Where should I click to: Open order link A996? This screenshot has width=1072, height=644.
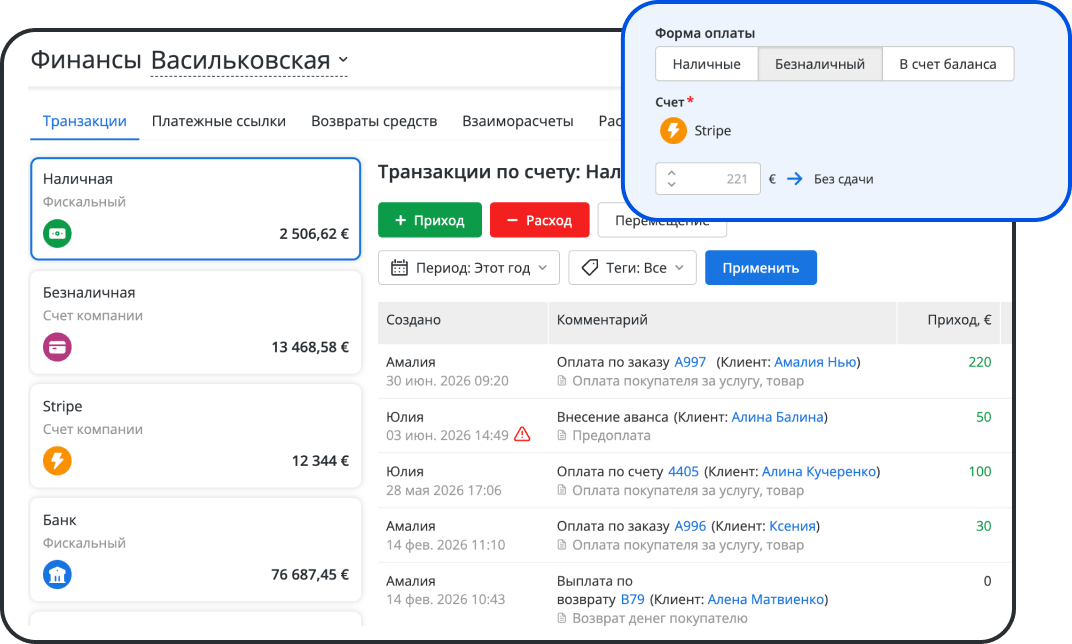coord(690,526)
